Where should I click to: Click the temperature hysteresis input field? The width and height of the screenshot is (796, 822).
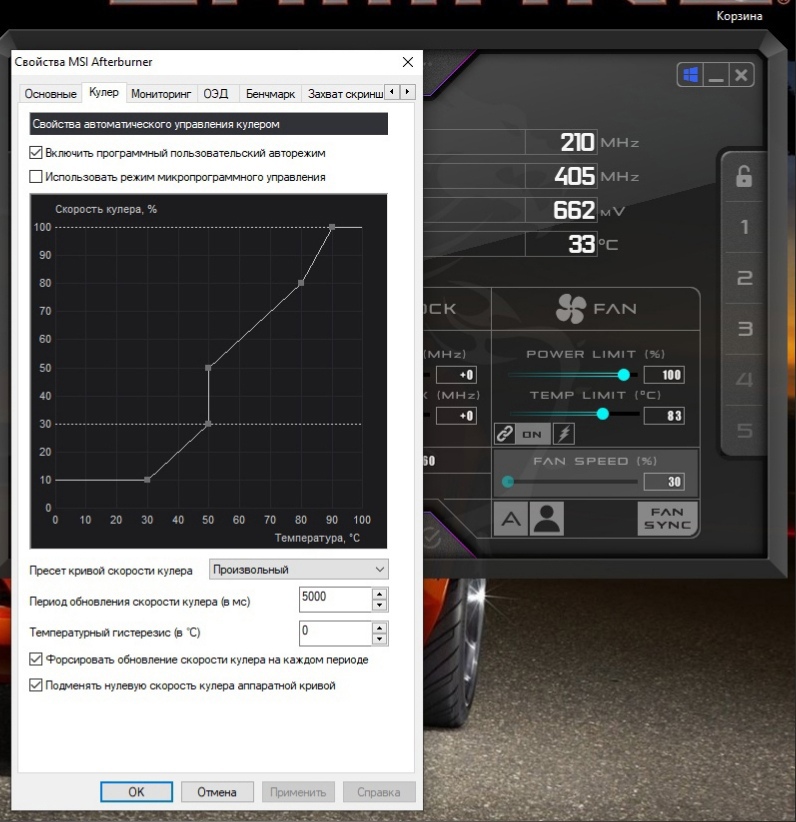[336, 633]
